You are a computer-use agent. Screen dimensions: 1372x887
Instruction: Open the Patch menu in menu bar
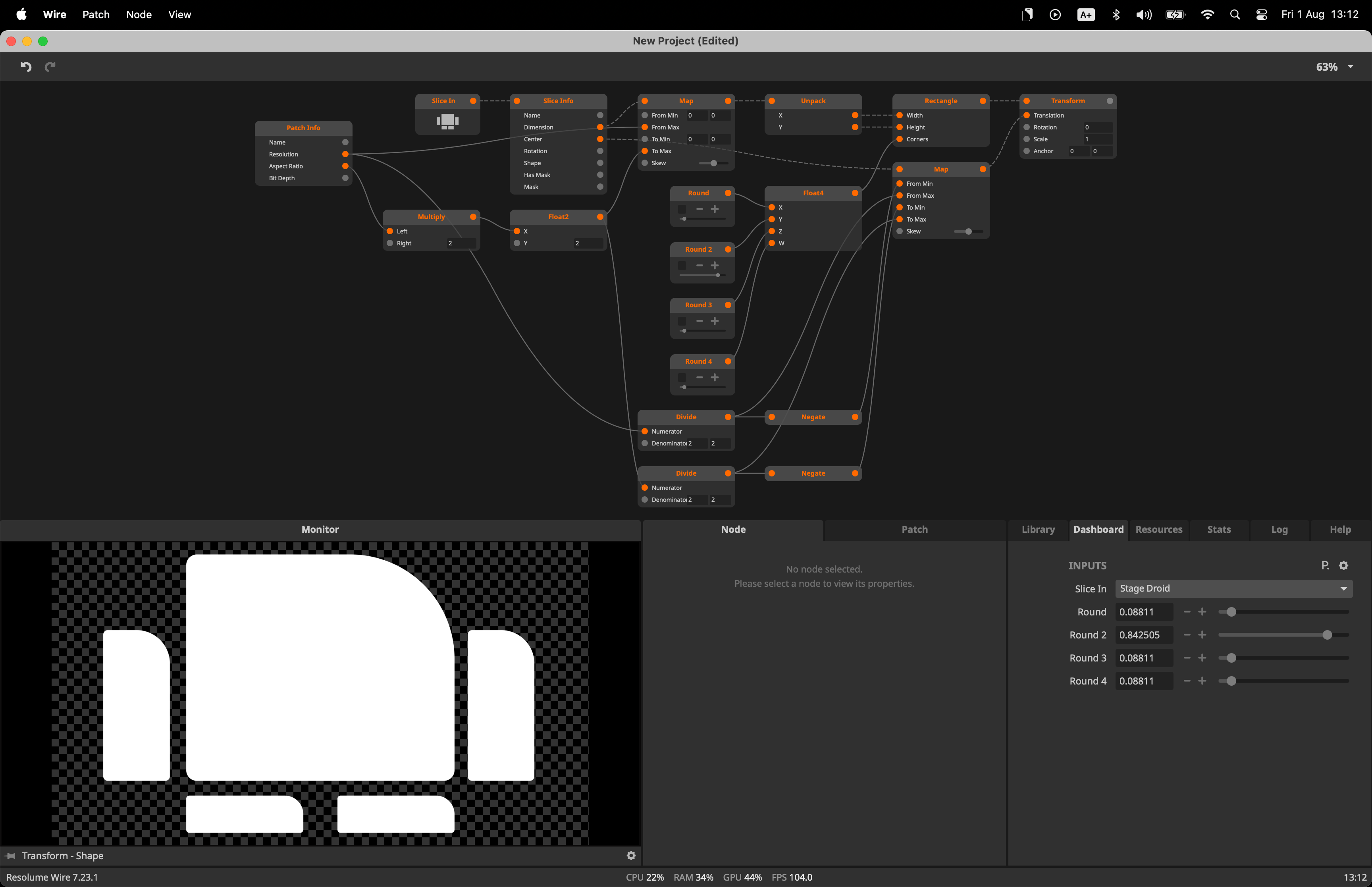coord(96,14)
